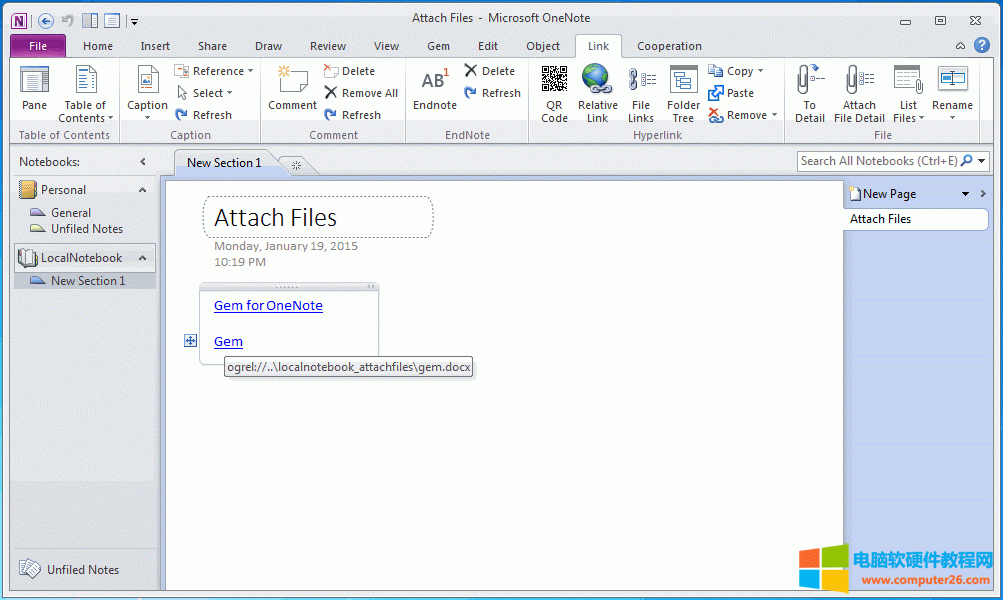Open the Rename dropdown menu
Viewport: 1003px width, 600px height.
tap(952, 117)
